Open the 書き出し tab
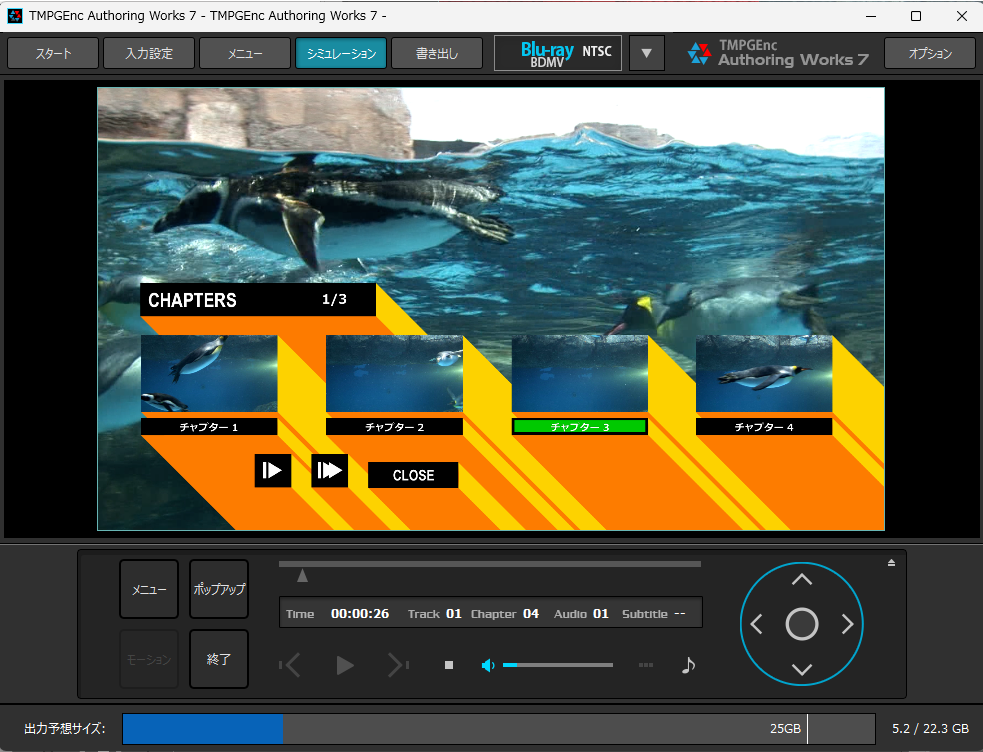 437,54
